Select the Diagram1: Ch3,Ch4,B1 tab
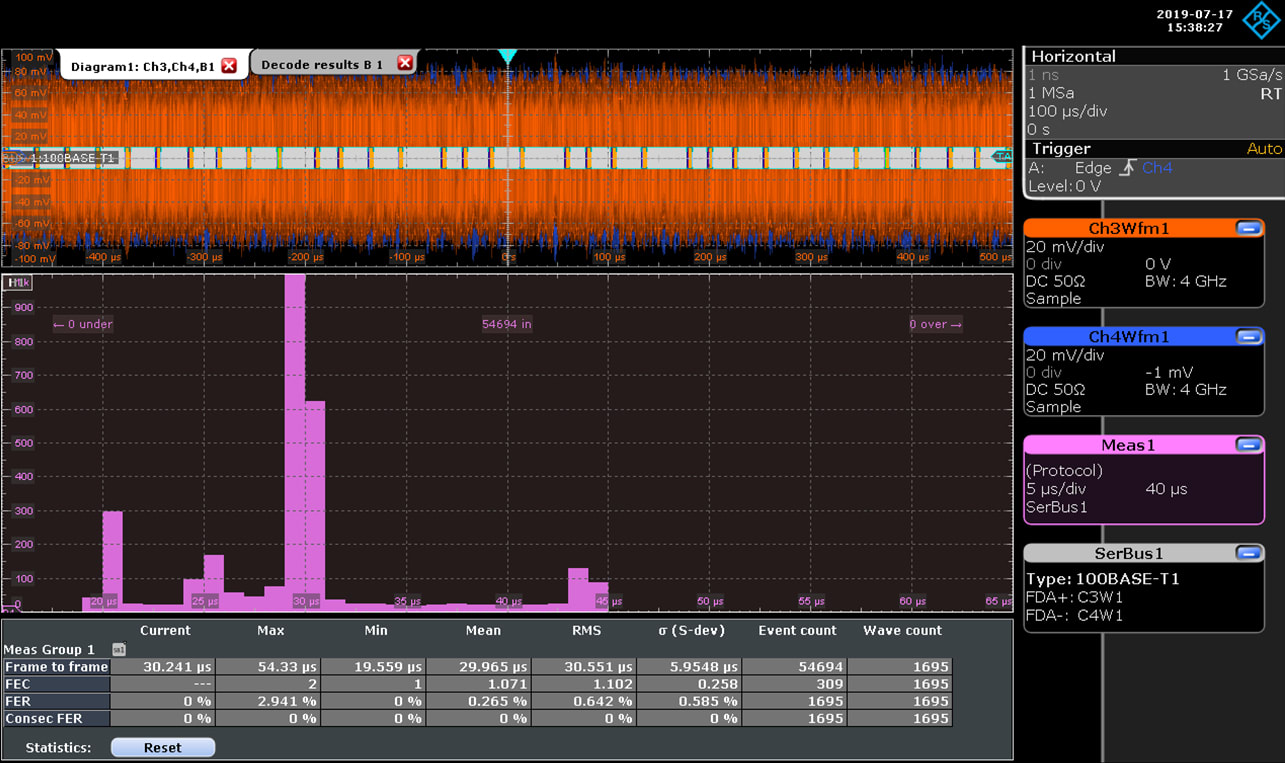This screenshot has height=763, width=1285. click(141, 65)
